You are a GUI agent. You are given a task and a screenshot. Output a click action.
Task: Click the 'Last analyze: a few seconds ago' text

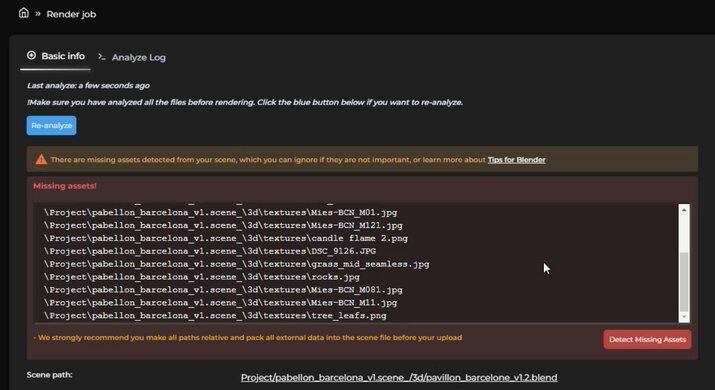pyautogui.click(x=88, y=85)
